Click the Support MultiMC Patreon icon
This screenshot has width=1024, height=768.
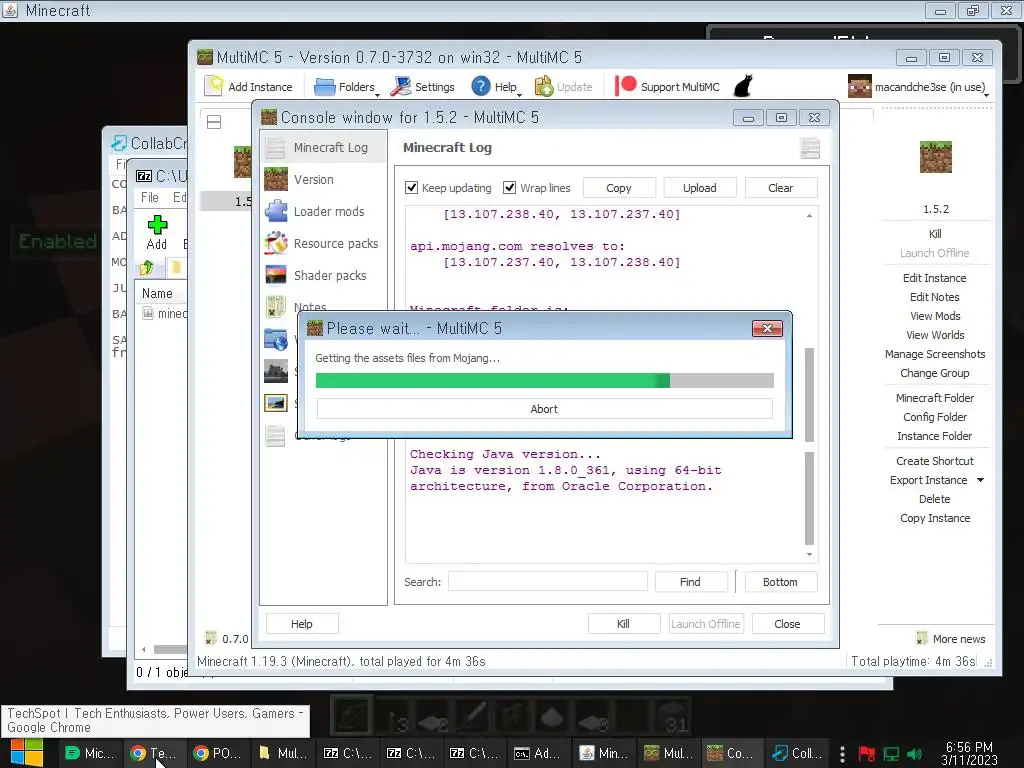tap(625, 86)
